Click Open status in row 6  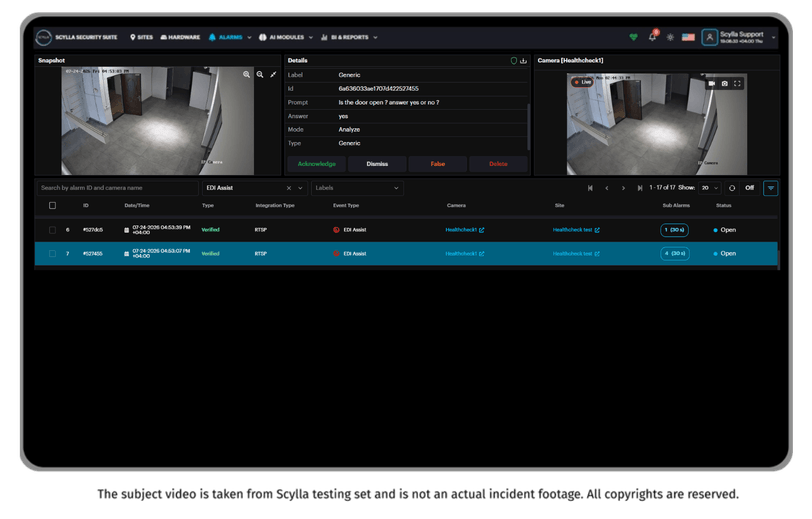tap(724, 230)
